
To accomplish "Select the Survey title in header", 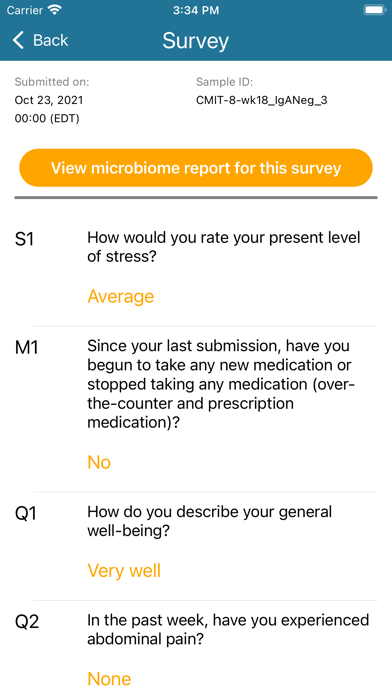I will (x=196, y=40).
